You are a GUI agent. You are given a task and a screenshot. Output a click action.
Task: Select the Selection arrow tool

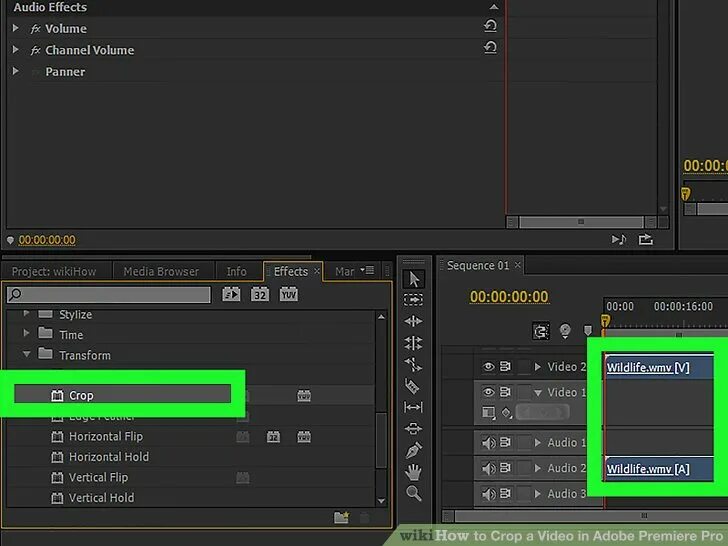[x=413, y=279]
